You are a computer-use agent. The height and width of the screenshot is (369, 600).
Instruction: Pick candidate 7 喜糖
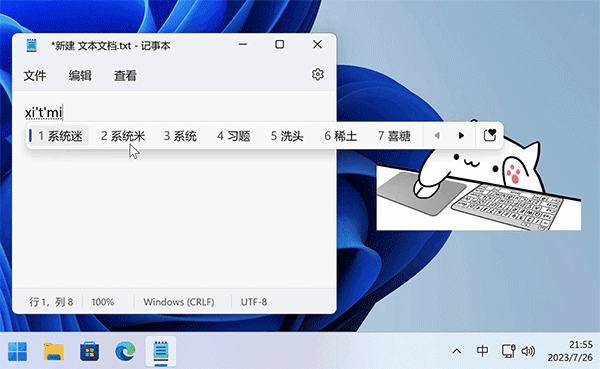click(394, 136)
